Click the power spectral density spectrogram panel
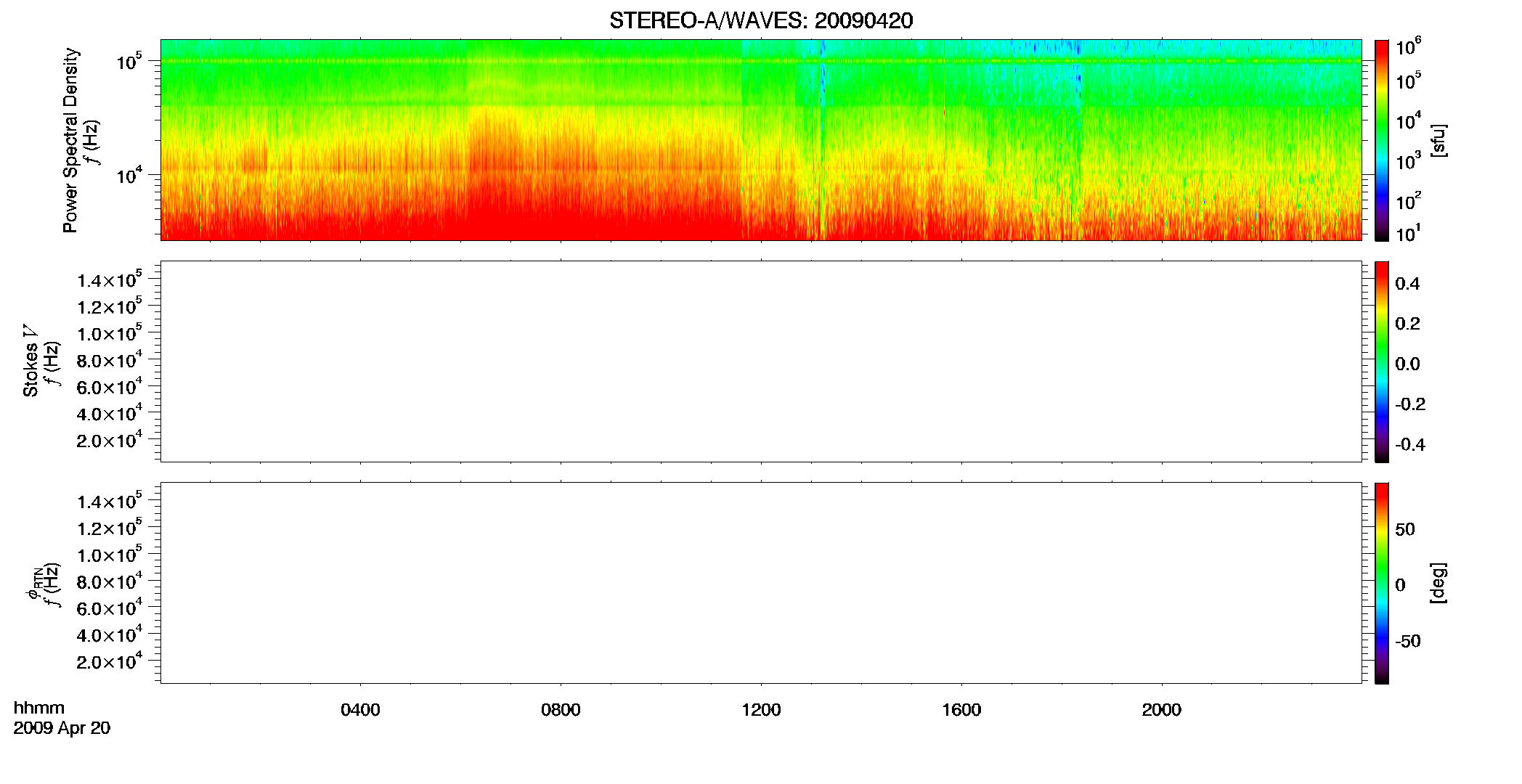The width and height of the screenshot is (1522, 784). coord(761,140)
